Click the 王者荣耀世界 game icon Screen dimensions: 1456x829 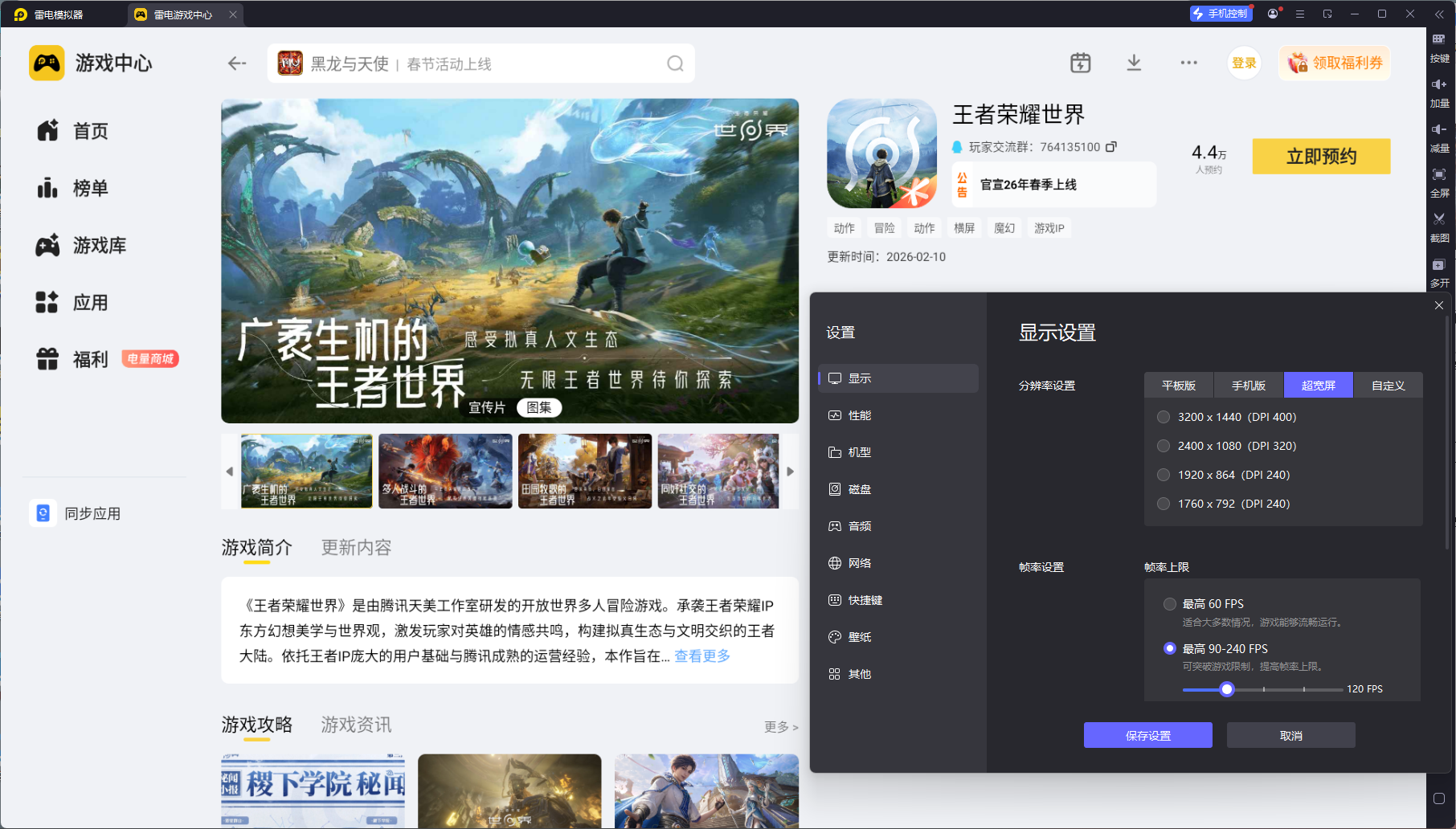[x=881, y=153]
